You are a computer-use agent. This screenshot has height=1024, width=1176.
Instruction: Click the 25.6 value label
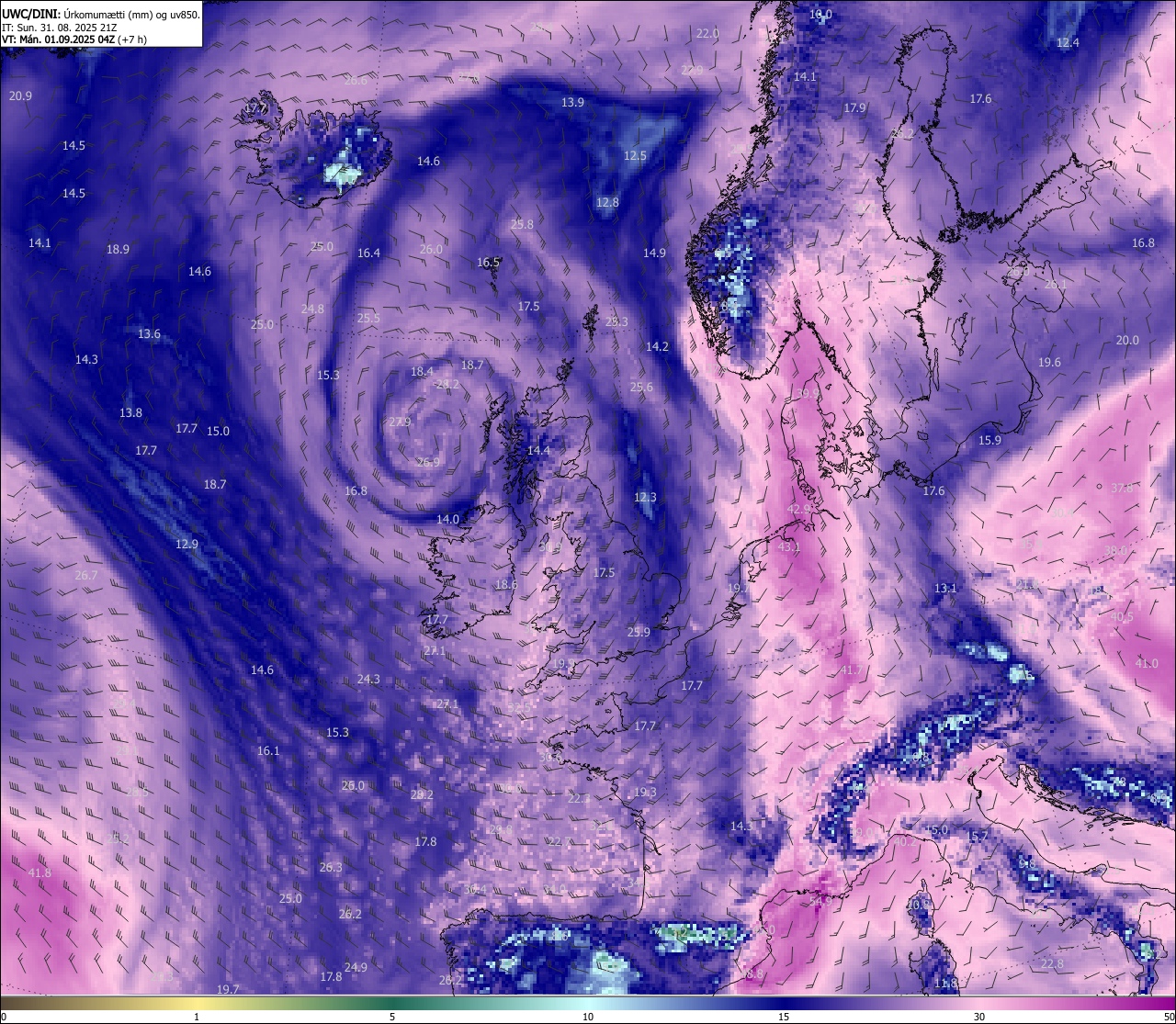(641, 387)
